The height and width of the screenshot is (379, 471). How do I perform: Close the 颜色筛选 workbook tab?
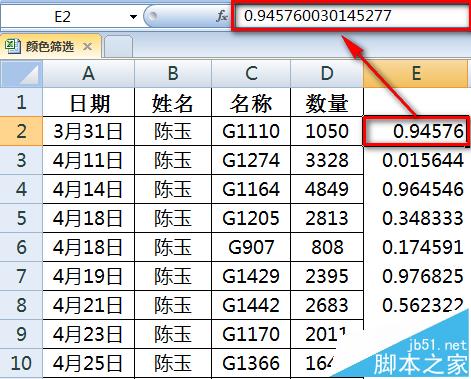[x=87, y=47]
